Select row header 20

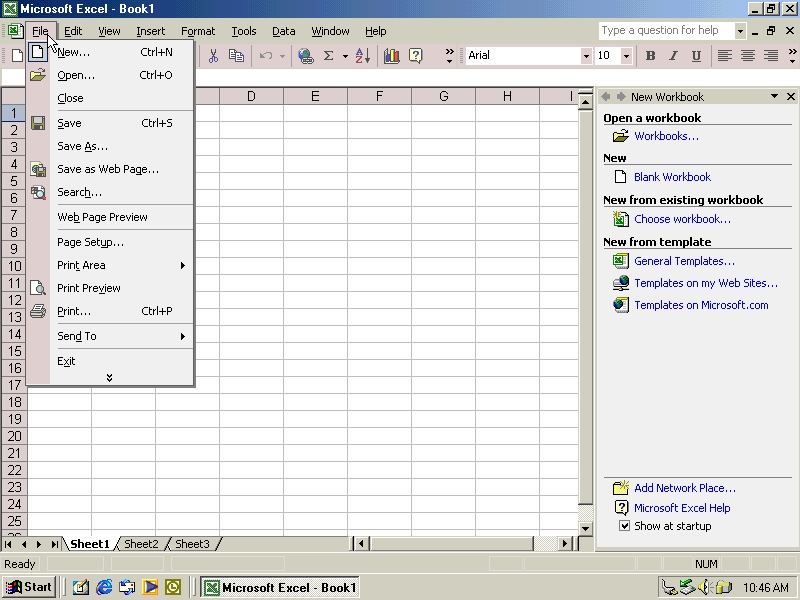14,436
